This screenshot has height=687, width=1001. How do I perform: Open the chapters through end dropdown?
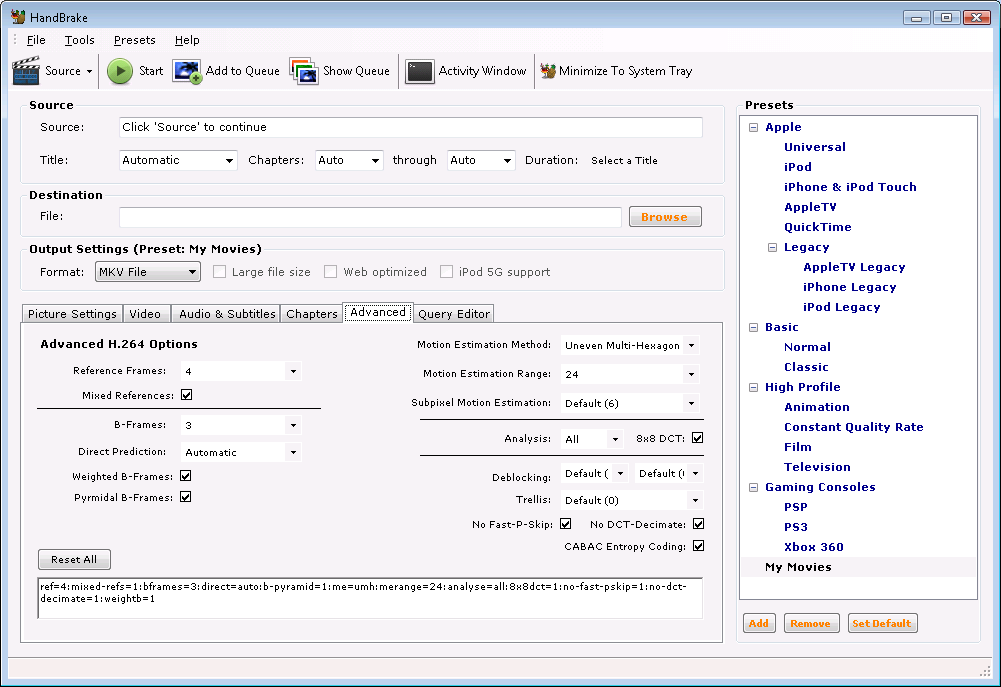click(481, 160)
